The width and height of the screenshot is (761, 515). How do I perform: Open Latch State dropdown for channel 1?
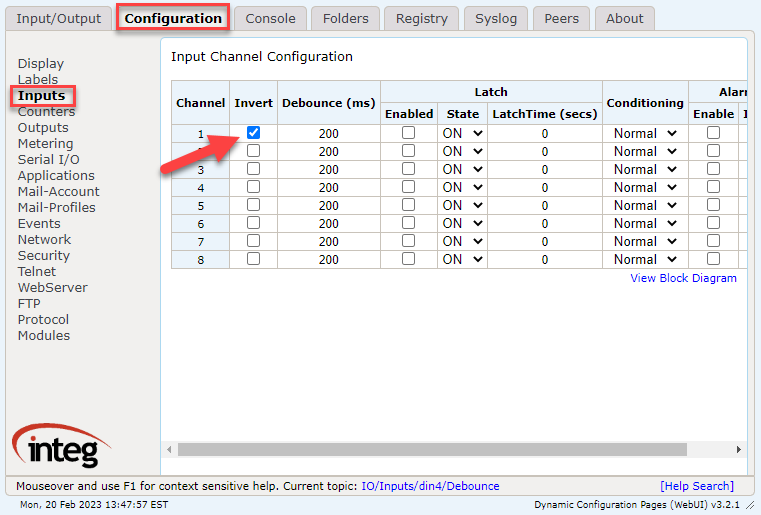[462, 133]
